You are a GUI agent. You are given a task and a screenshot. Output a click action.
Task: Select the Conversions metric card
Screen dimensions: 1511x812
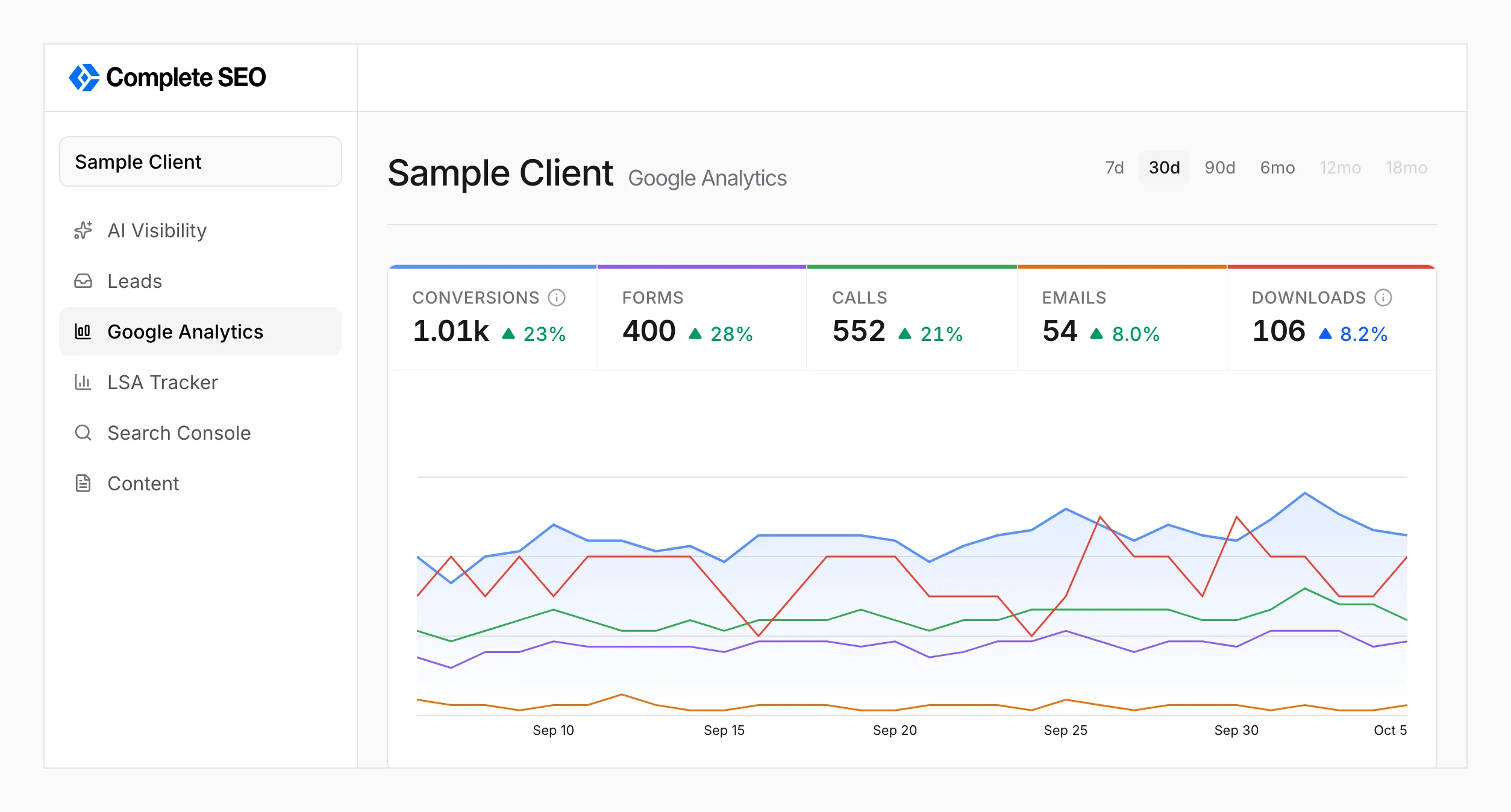tap(492, 317)
